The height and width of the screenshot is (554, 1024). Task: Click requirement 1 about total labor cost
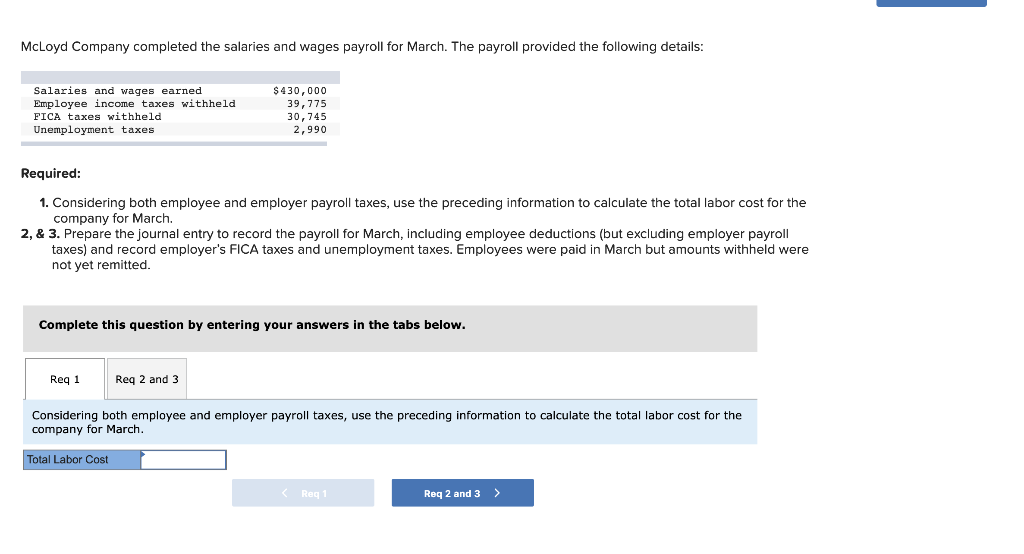pyautogui.click(x=423, y=210)
